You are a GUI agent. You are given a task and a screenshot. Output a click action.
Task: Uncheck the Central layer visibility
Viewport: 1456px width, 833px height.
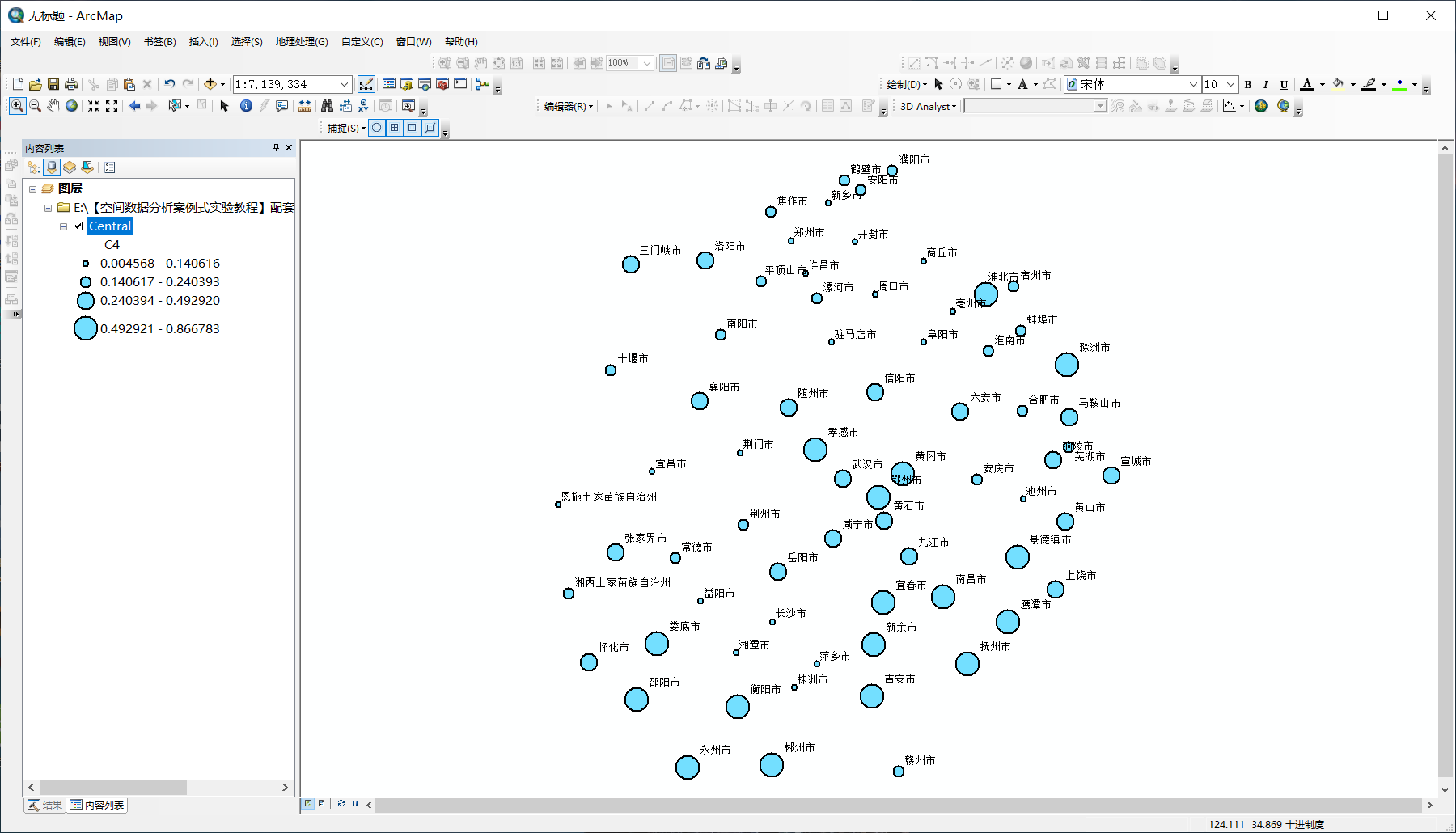[78, 226]
